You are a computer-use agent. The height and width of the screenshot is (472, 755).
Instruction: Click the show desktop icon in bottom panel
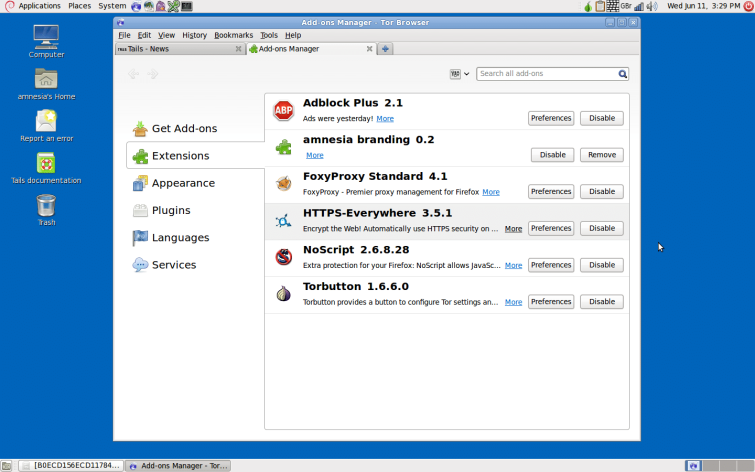tap(6, 466)
